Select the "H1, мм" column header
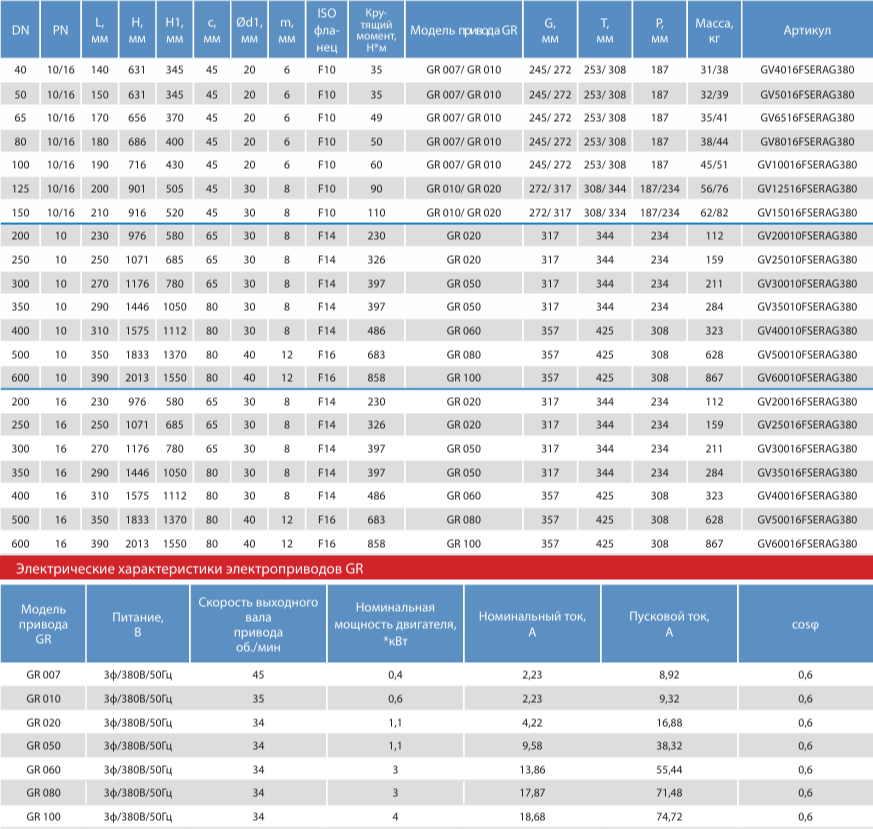This screenshot has height=829, width=873. 175,30
